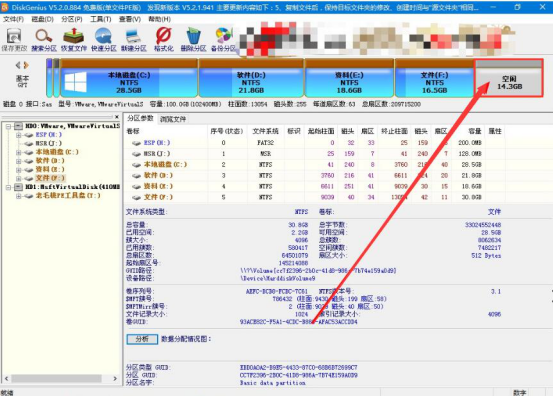This screenshot has width=554, height=397.
Task: Launch the 快速分区 quick partition tool
Action: (104, 40)
